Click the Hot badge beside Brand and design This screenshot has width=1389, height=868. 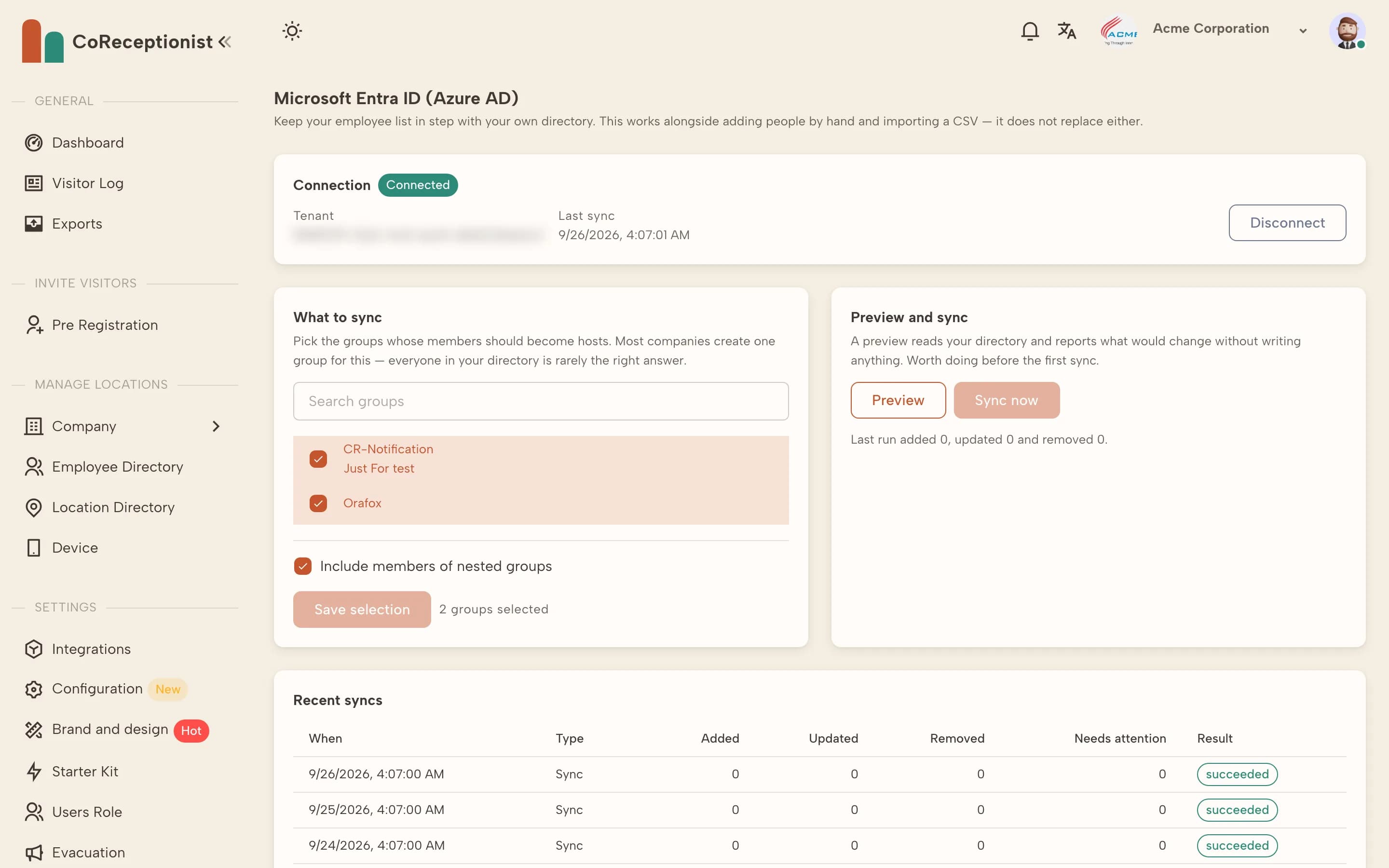pos(191,731)
